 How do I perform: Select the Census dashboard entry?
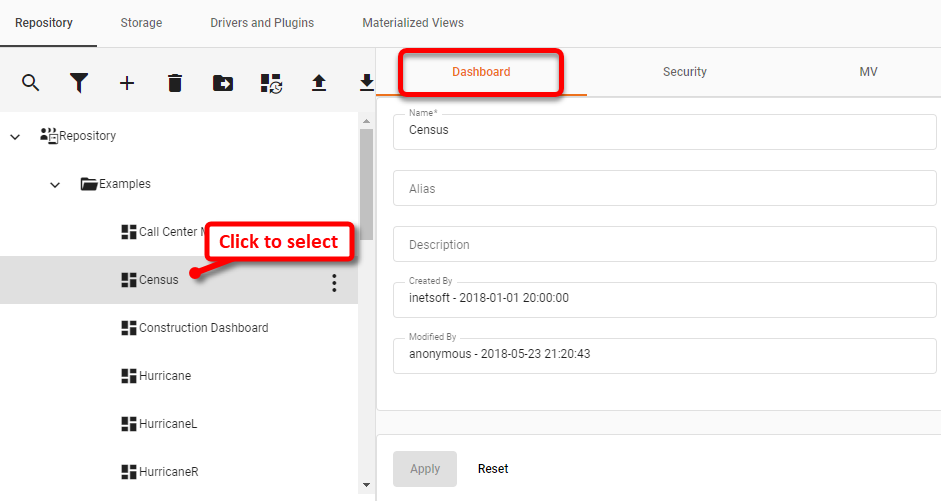click(158, 280)
